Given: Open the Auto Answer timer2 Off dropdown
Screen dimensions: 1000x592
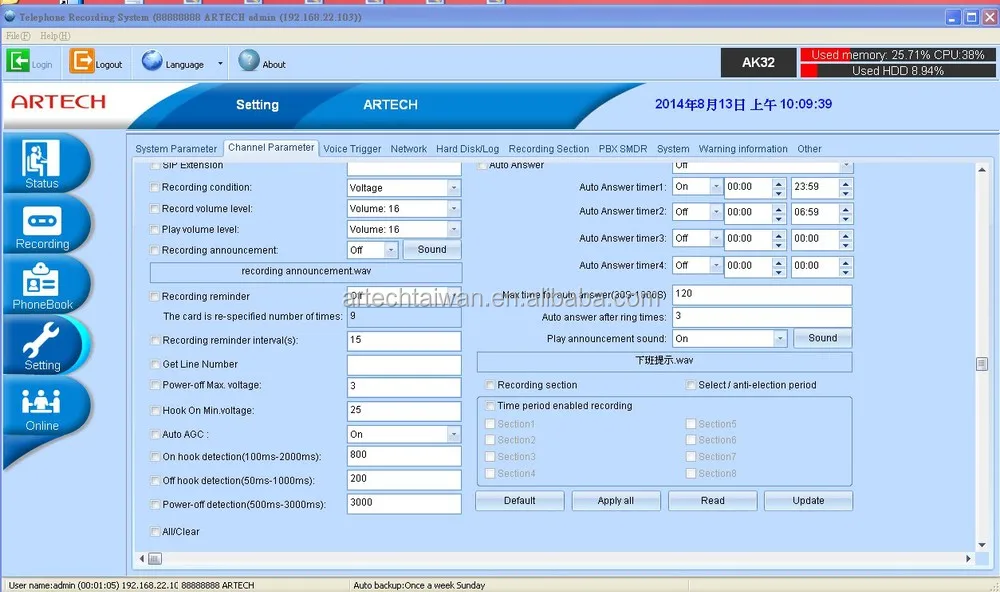Looking at the screenshot, I should point(698,212).
